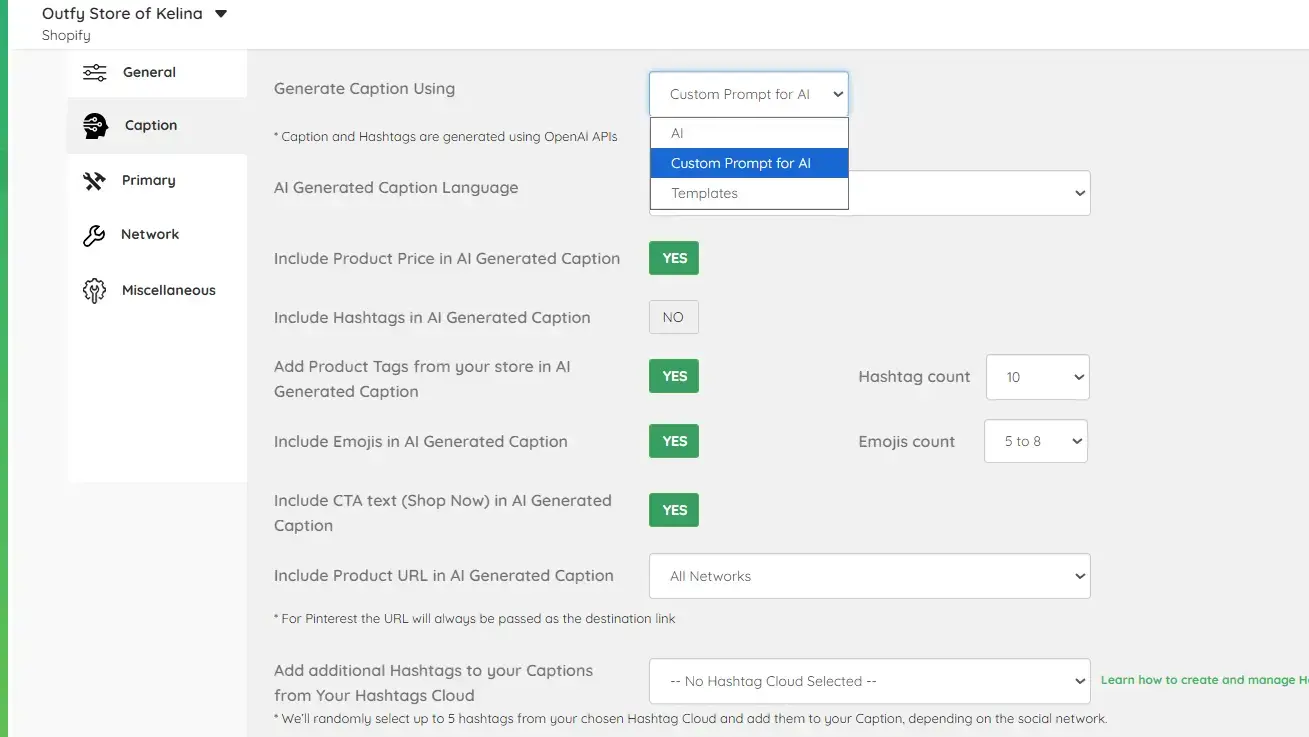This screenshot has width=1309, height=737.
Task: Click the Miscellaneous gear icon
Action: pyautogui.click(x=94, y=290)
